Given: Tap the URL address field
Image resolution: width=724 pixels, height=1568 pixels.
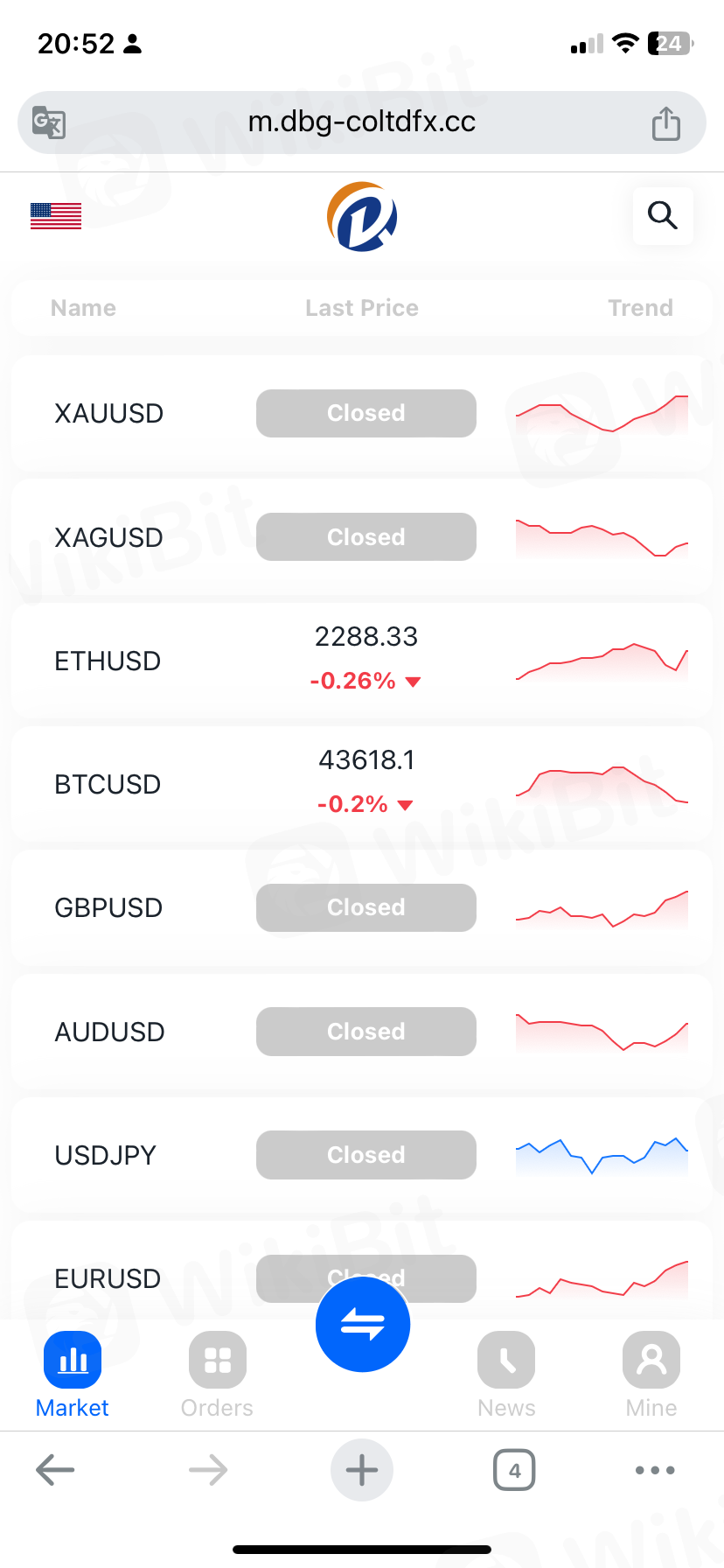Looking at the screenshot, I should tap(362, 122).
